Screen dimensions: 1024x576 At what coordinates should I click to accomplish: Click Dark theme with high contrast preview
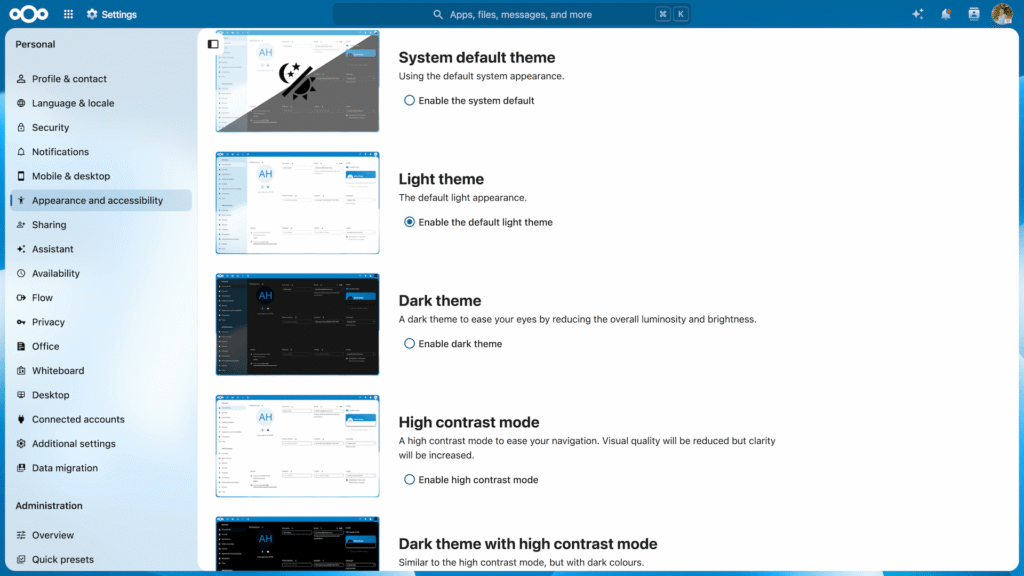pos(297,543)
